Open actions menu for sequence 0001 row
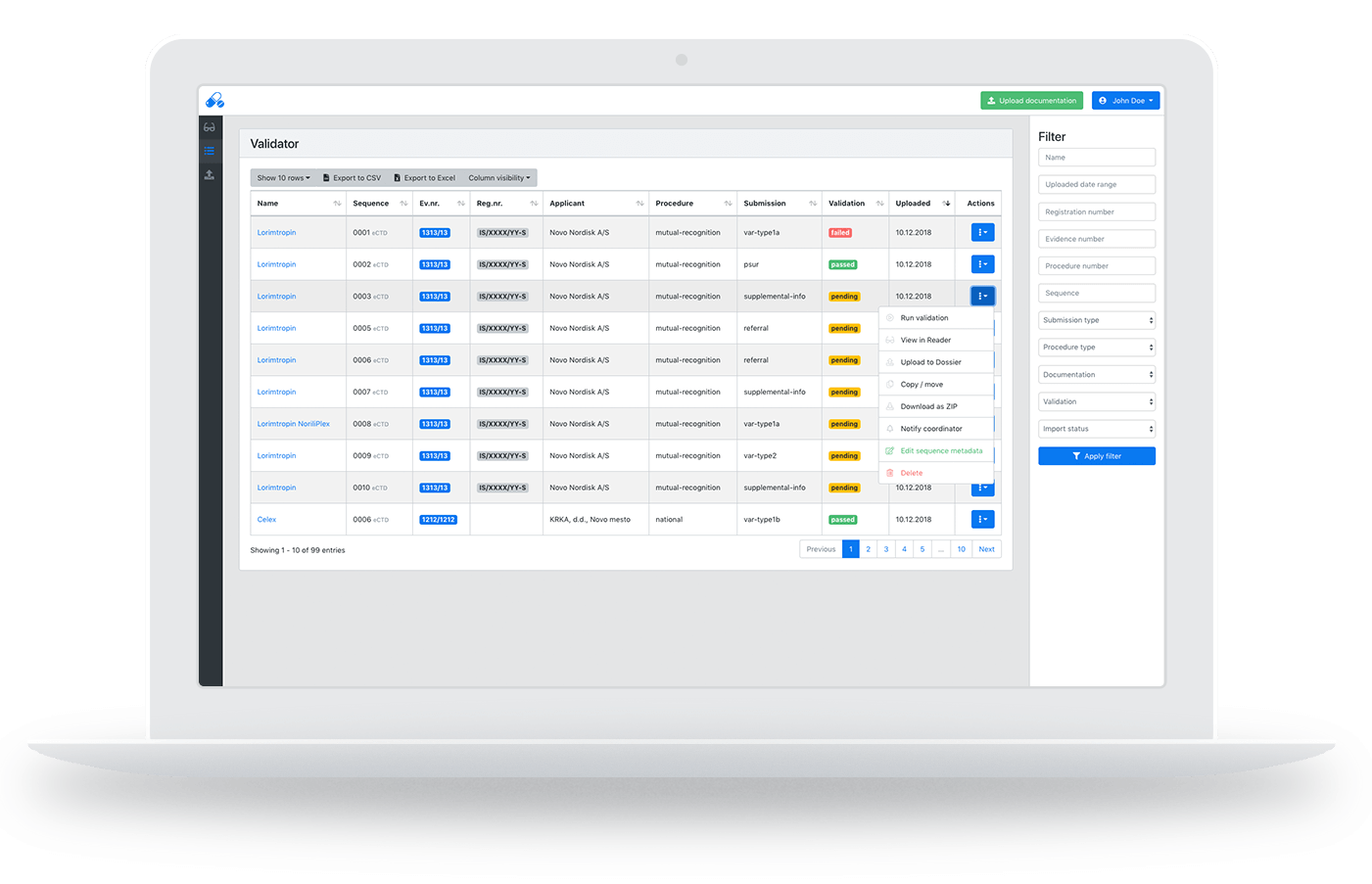Viewport: 1372px width, 884px height. [x=982, y=233]
